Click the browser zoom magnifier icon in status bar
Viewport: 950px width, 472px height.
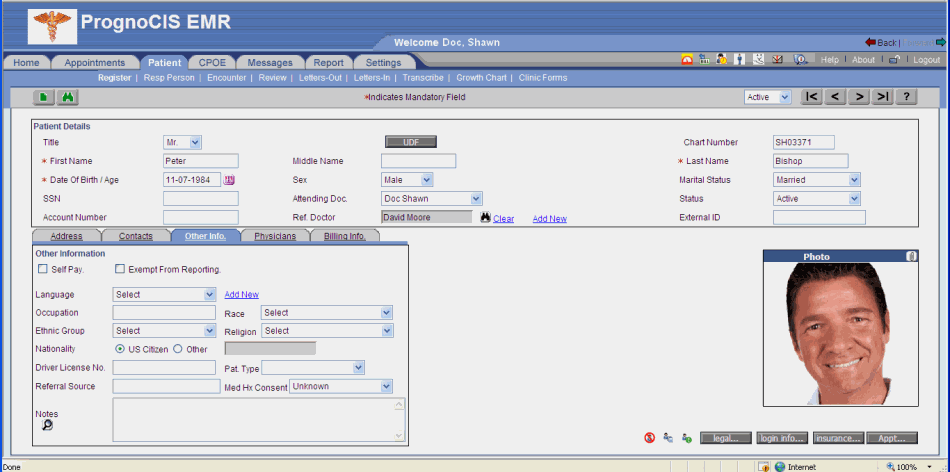[890, 467]
